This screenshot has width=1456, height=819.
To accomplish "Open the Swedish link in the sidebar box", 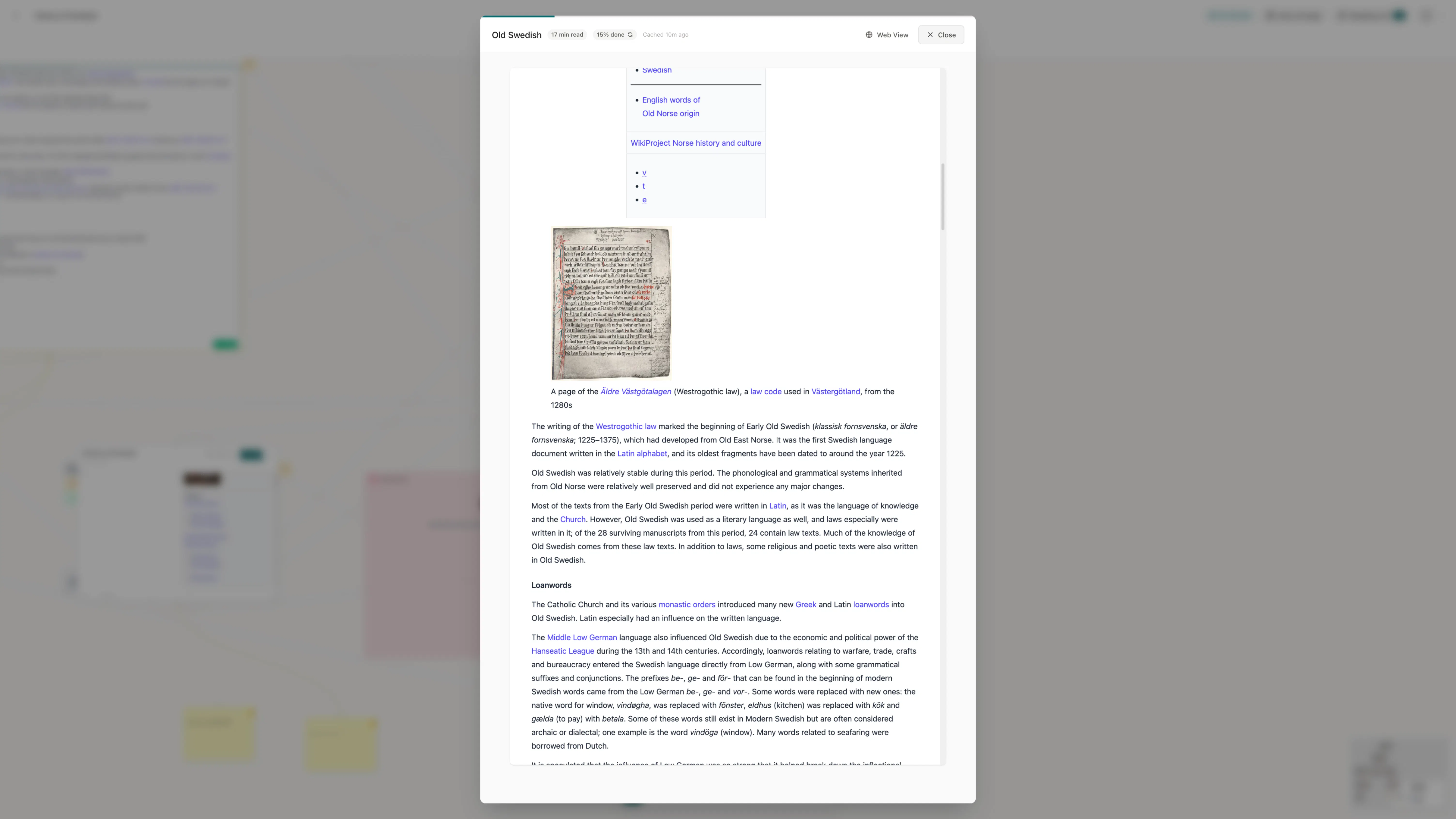I will (657, 70).
